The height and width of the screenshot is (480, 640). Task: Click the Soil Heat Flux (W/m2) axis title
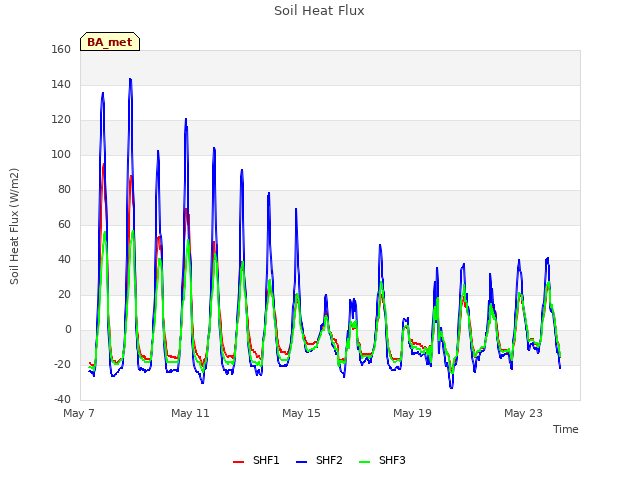tap(14, 226)
